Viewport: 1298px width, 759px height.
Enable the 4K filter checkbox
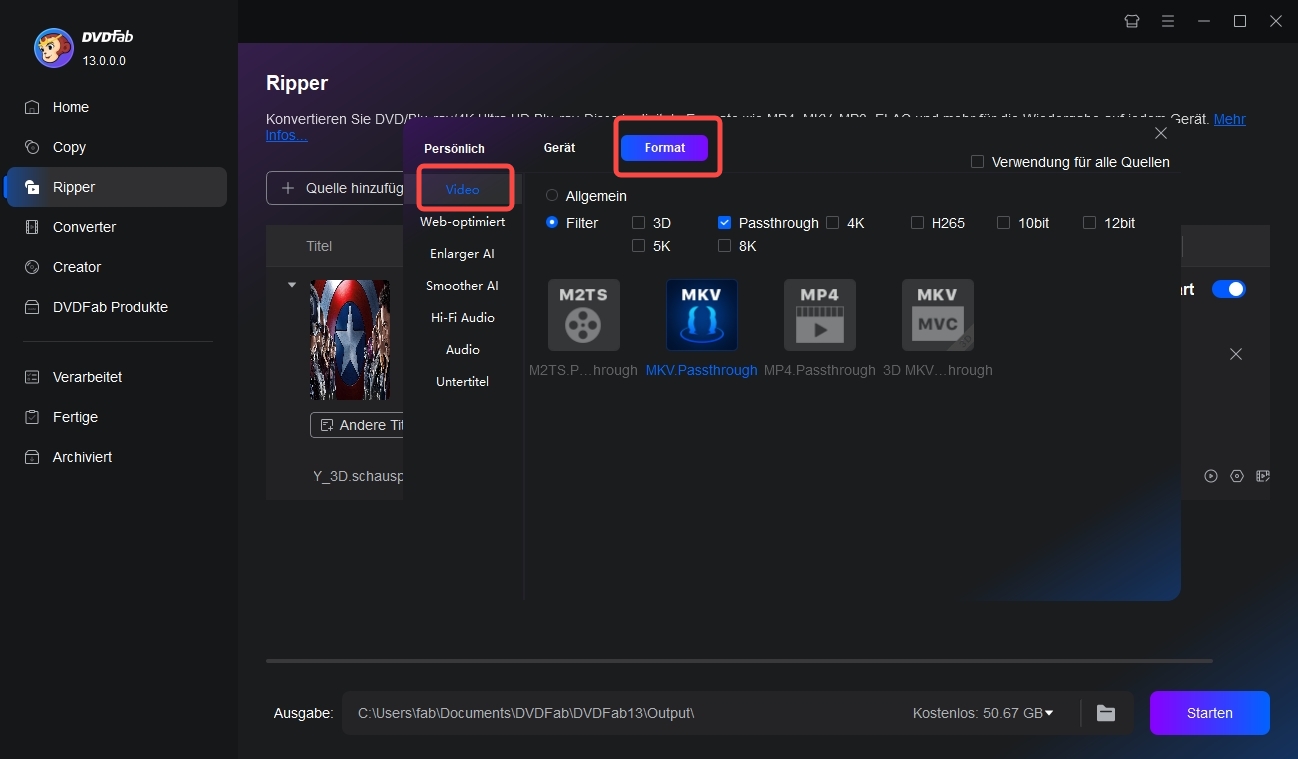(833, 223)
